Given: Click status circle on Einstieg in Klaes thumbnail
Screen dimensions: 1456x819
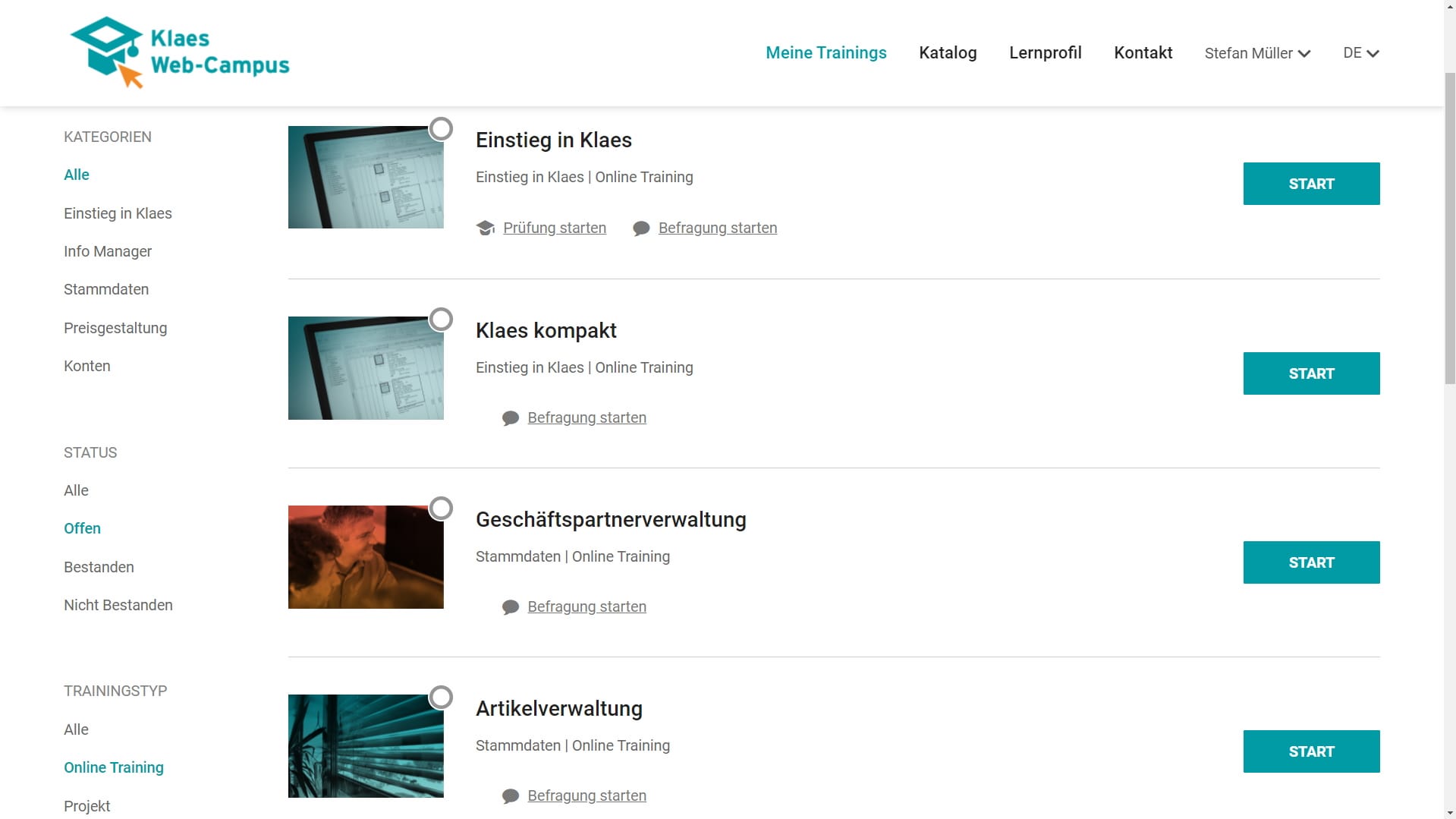Looking at the screenshot, I should (x=441, y=129).
